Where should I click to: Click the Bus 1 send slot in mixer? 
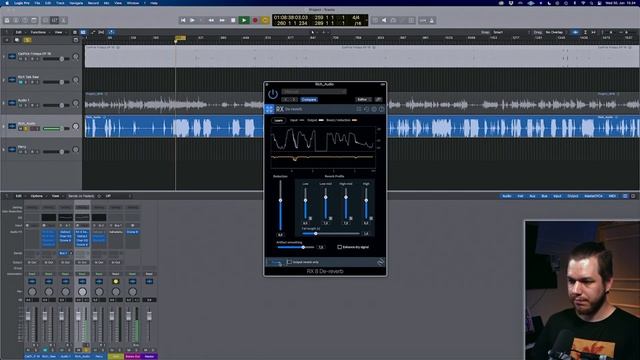click(65, 253)
